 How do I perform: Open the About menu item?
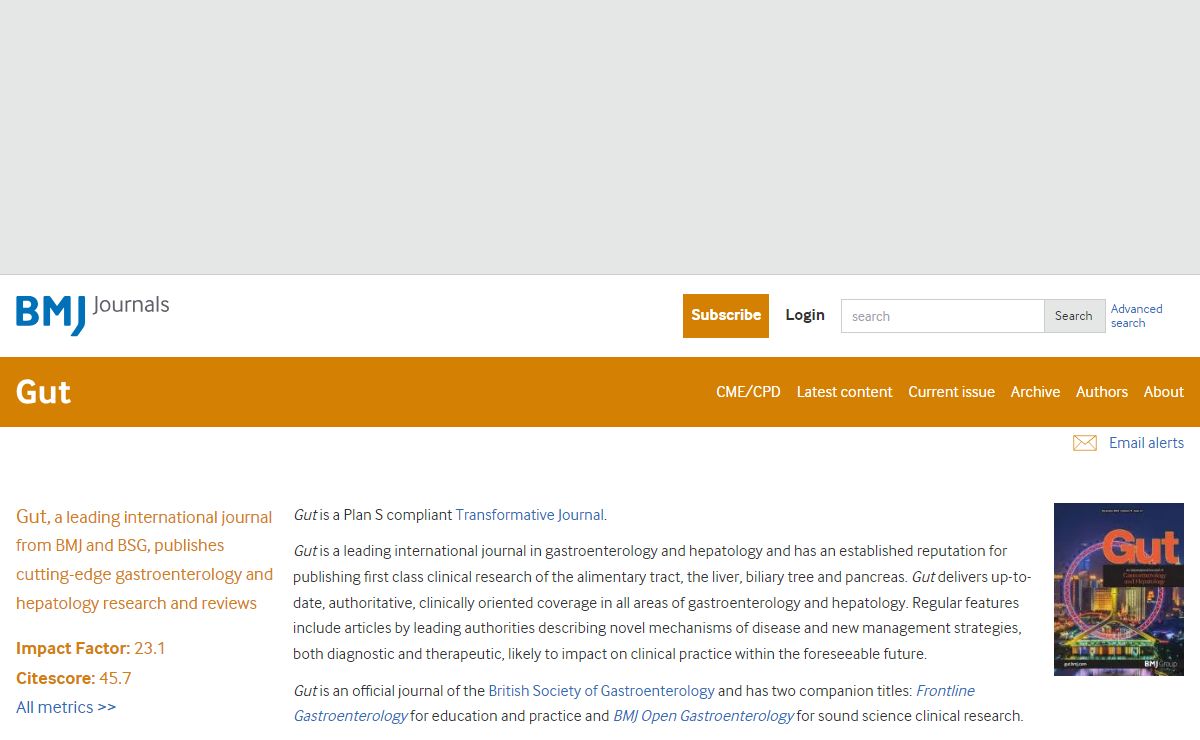point(1164,392)
